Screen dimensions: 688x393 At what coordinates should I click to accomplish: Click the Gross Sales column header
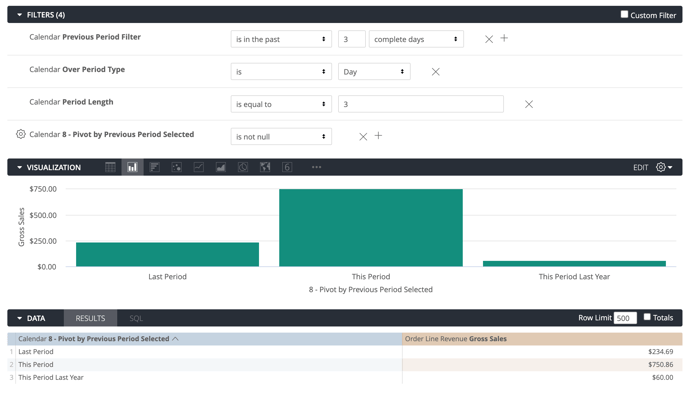(542, 339)
